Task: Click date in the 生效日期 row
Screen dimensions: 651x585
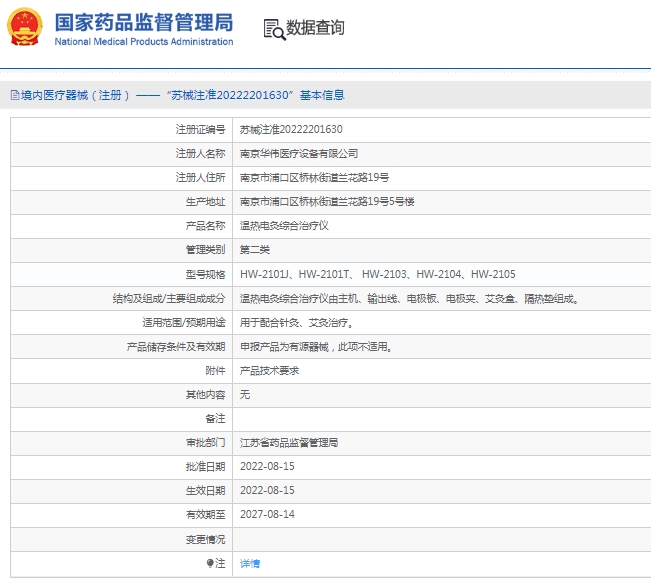Action: click(267, 491)
